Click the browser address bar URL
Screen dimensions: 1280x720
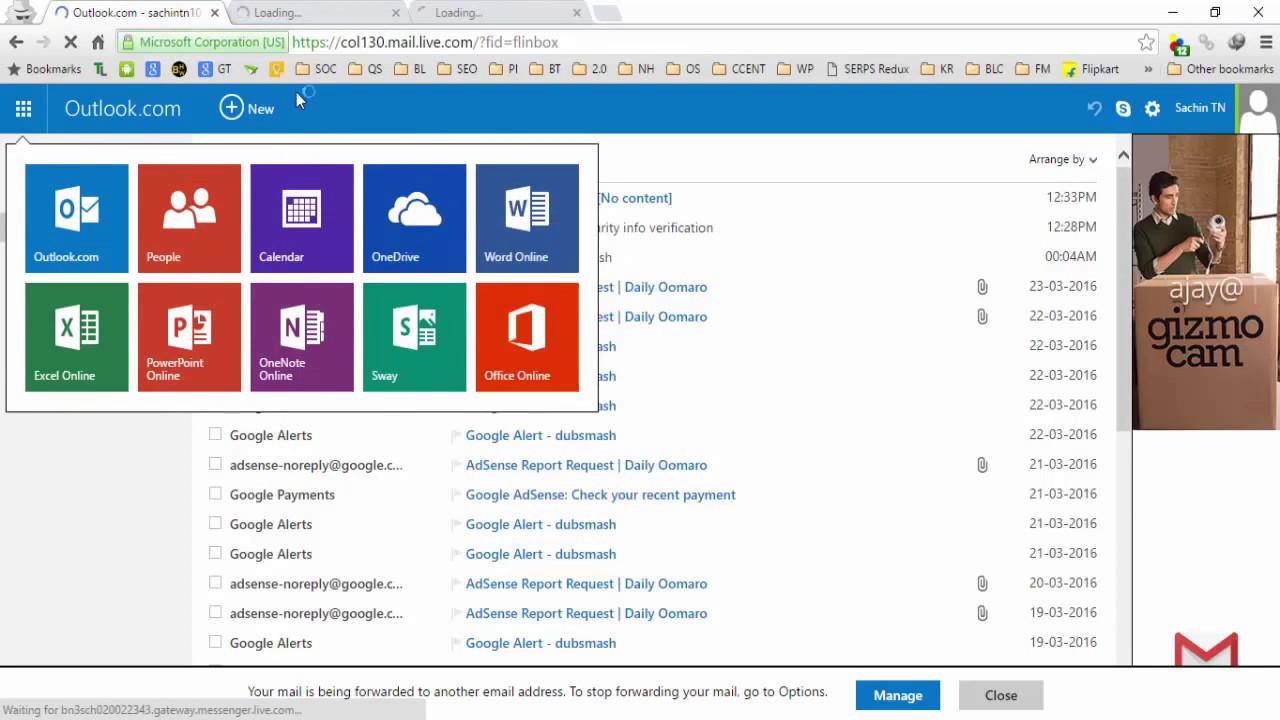tap(425, 42)
